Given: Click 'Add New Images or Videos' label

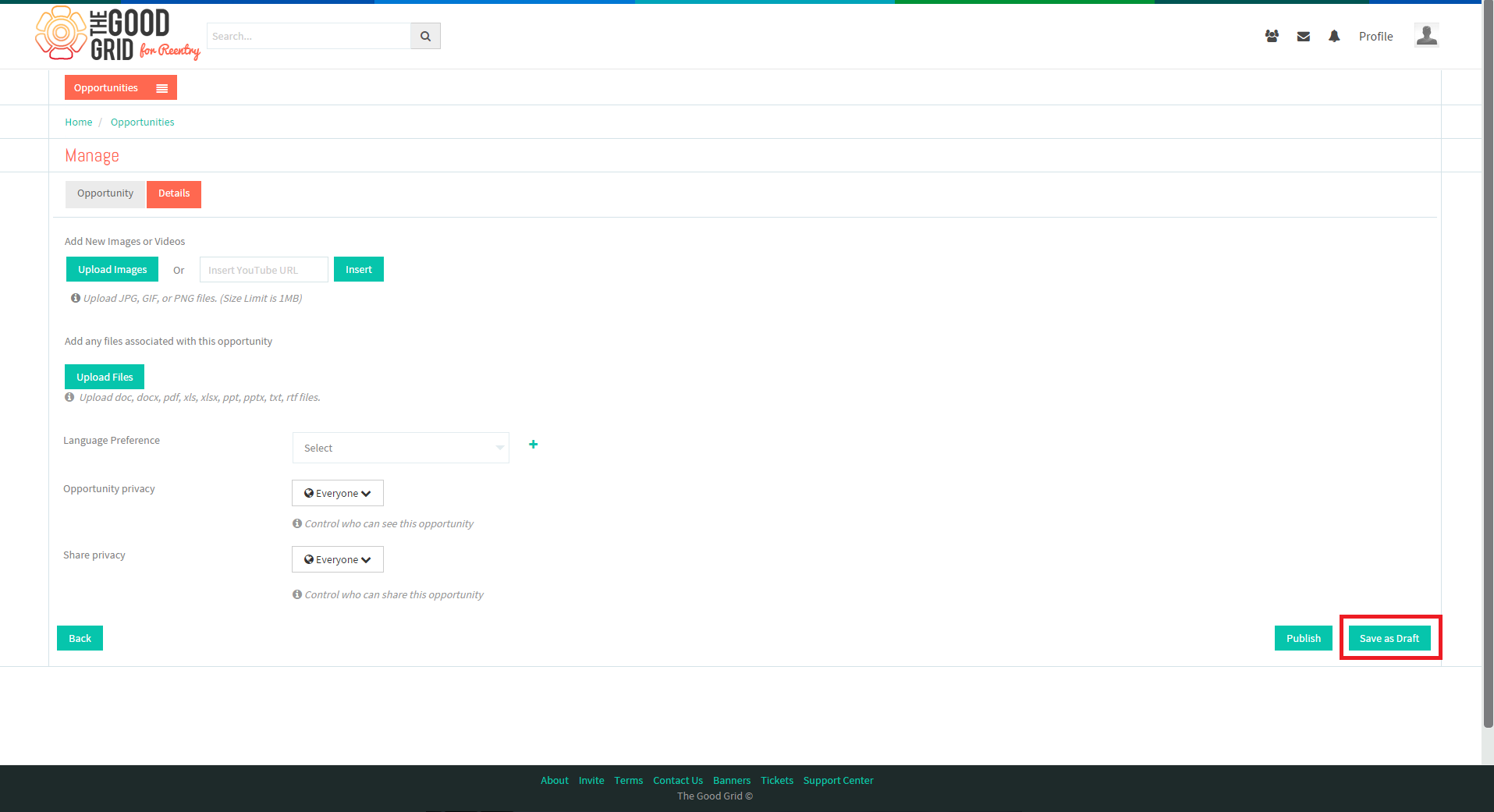Looking at the screenshot, I should coord(125,242).
